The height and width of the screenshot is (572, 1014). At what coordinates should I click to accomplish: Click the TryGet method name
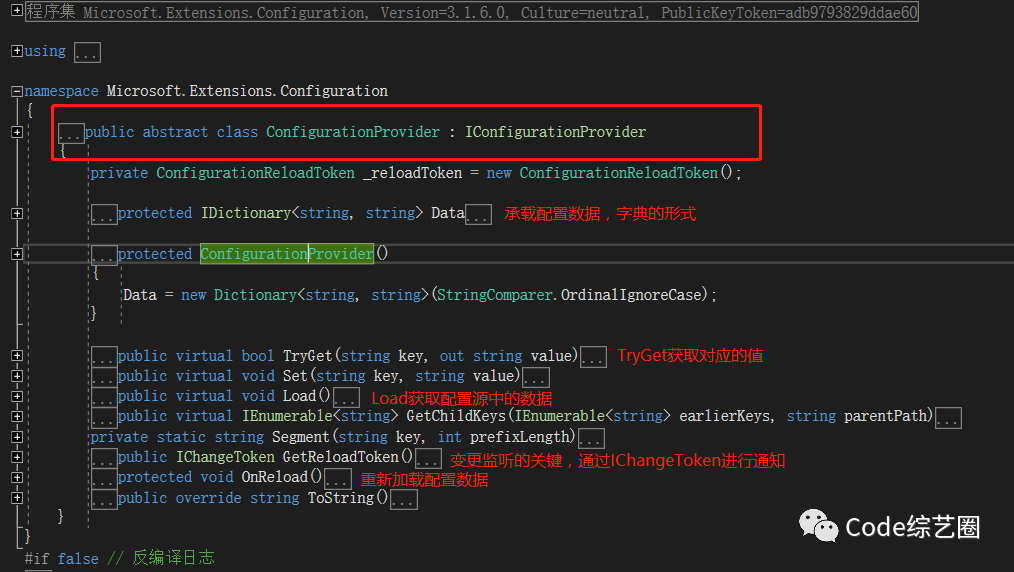pyautogui.click(x=307, y=356)
